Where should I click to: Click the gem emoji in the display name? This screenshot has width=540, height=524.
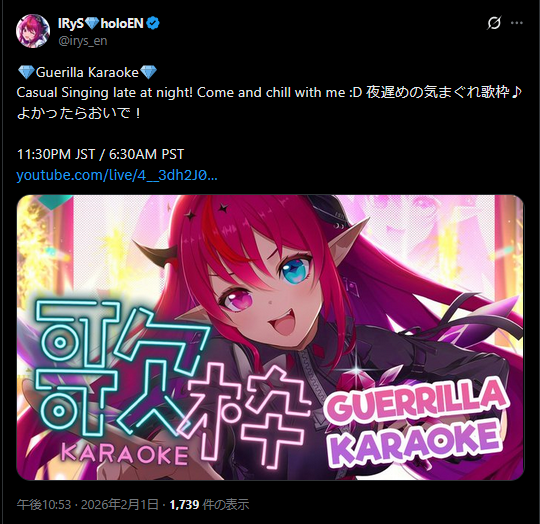92,23
